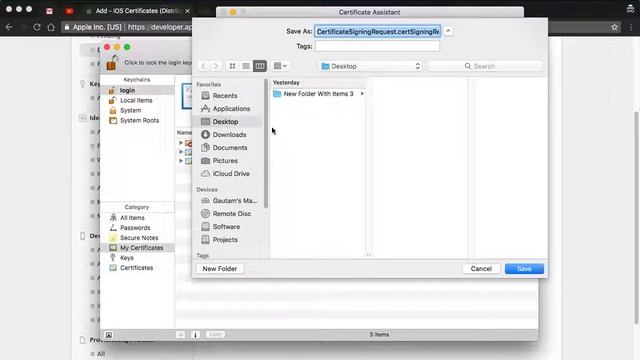Click the New Folder button
This screenshot has height=360, width=640.
pyautogui.click(x=220, y=269)
